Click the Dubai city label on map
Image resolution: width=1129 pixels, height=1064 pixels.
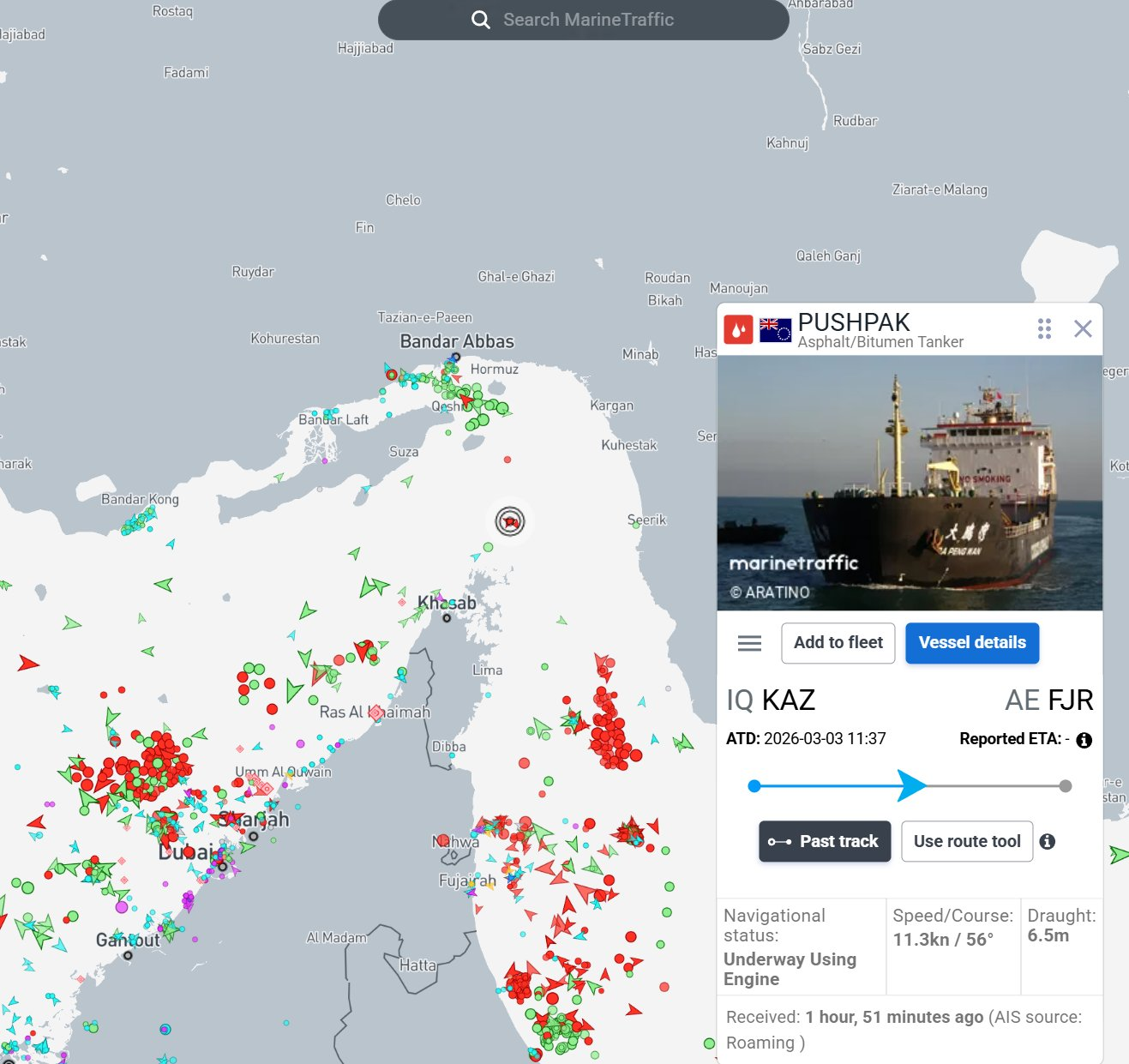pyautogui.click(x=185, y=852)
